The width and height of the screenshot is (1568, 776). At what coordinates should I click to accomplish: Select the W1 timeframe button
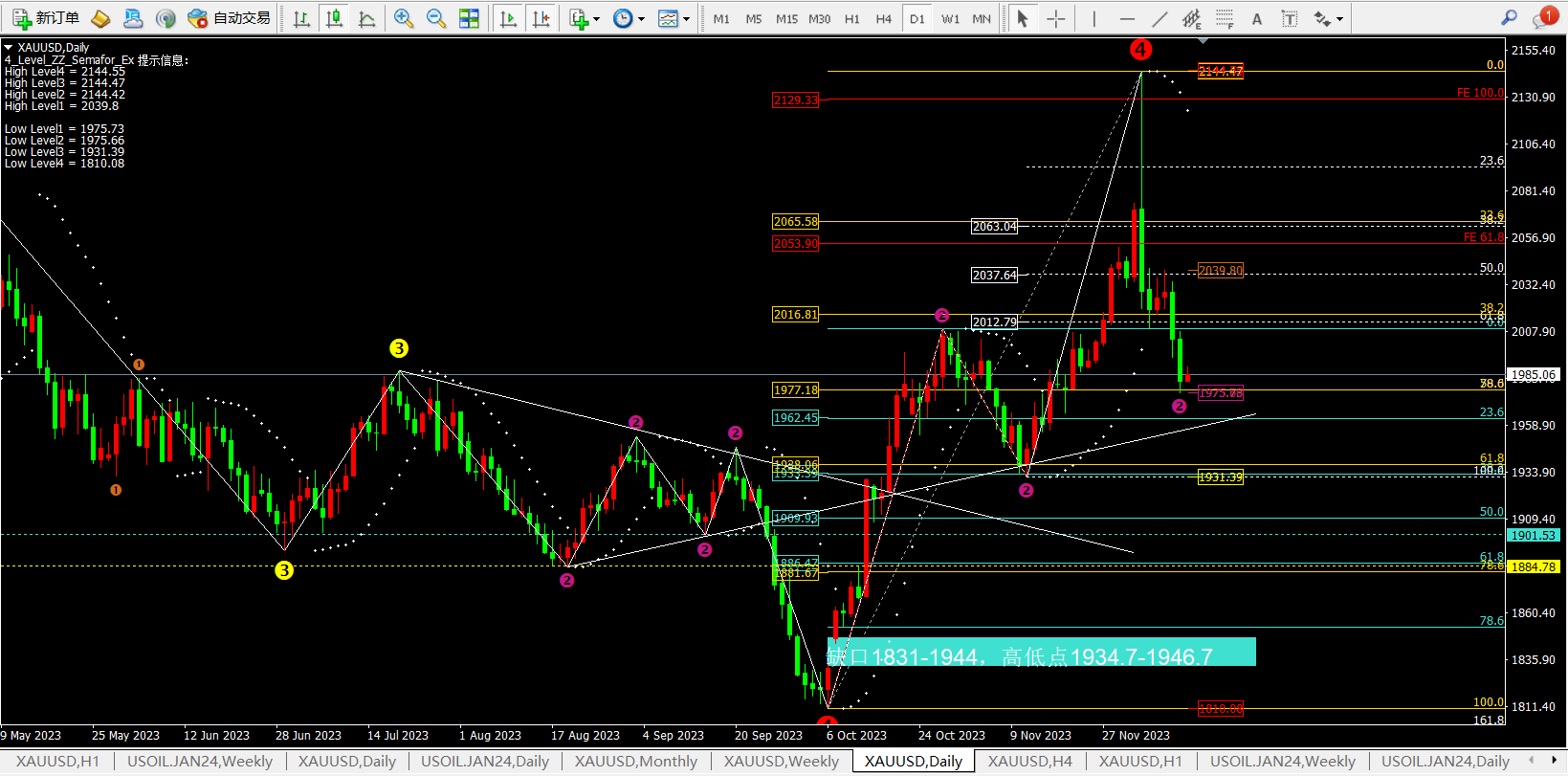(950, 19)
